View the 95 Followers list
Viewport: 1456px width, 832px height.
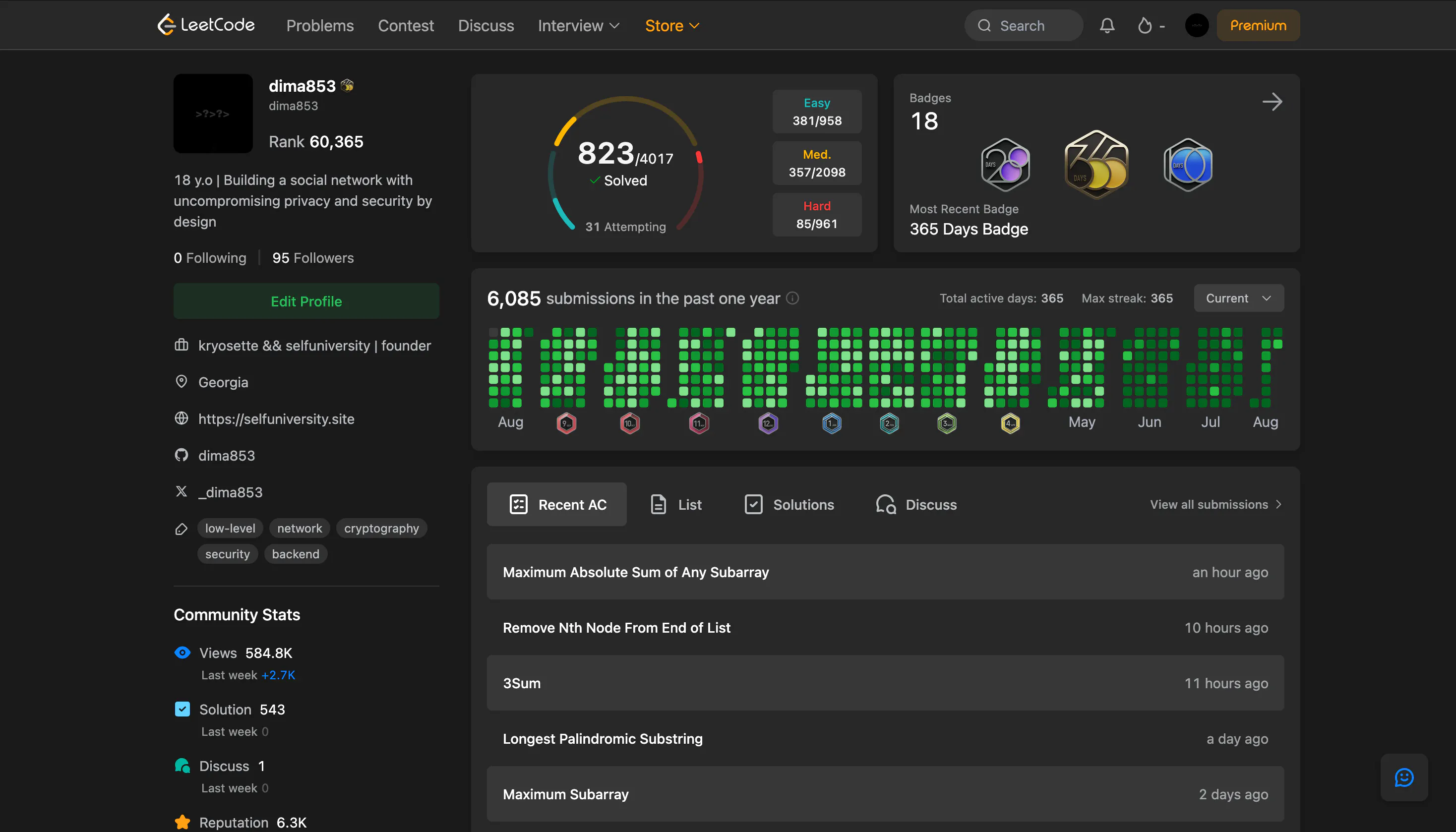click(x=312, y=258)
